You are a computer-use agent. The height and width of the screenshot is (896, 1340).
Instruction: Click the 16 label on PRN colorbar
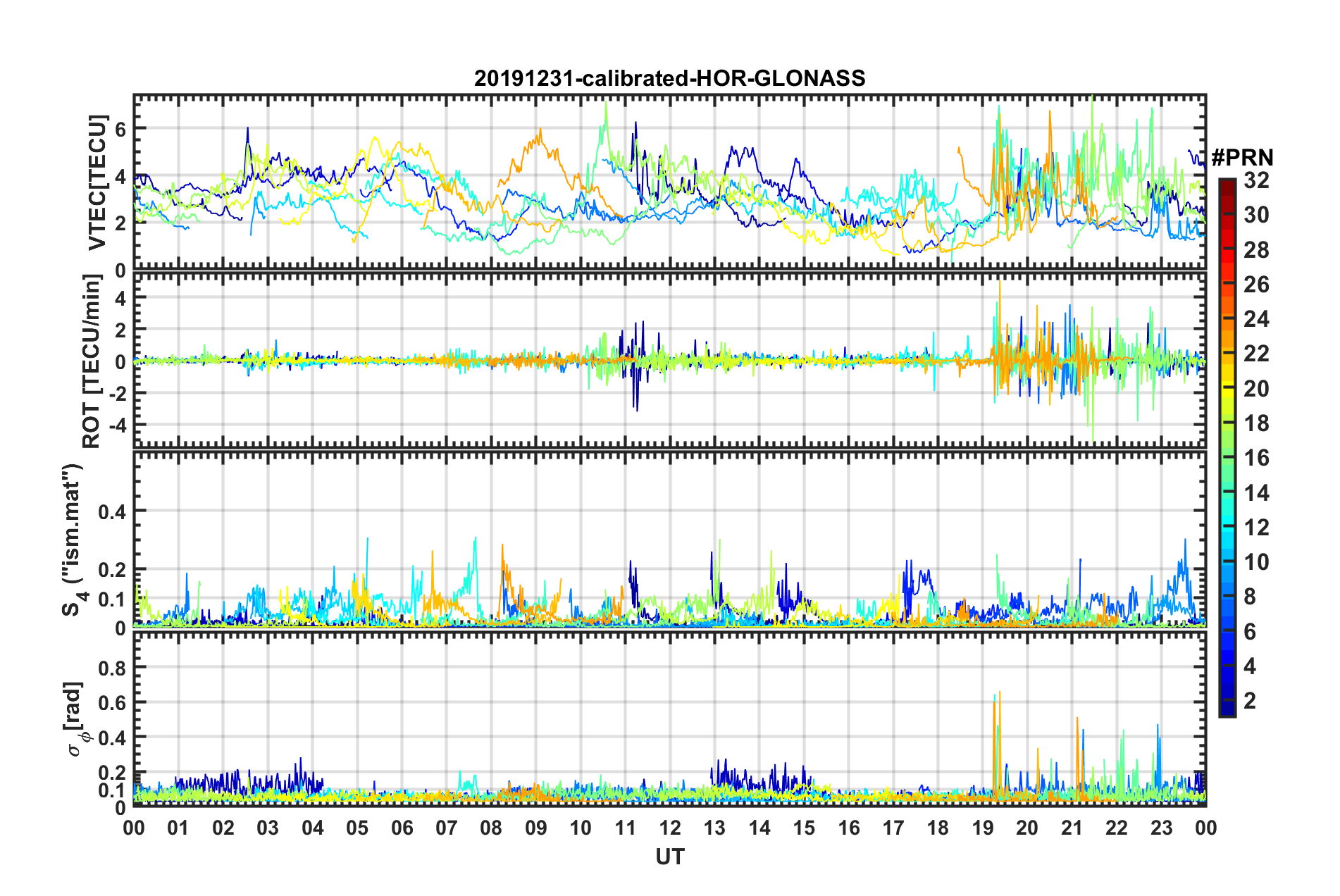pyautogui.click(x=1256, y=458)
